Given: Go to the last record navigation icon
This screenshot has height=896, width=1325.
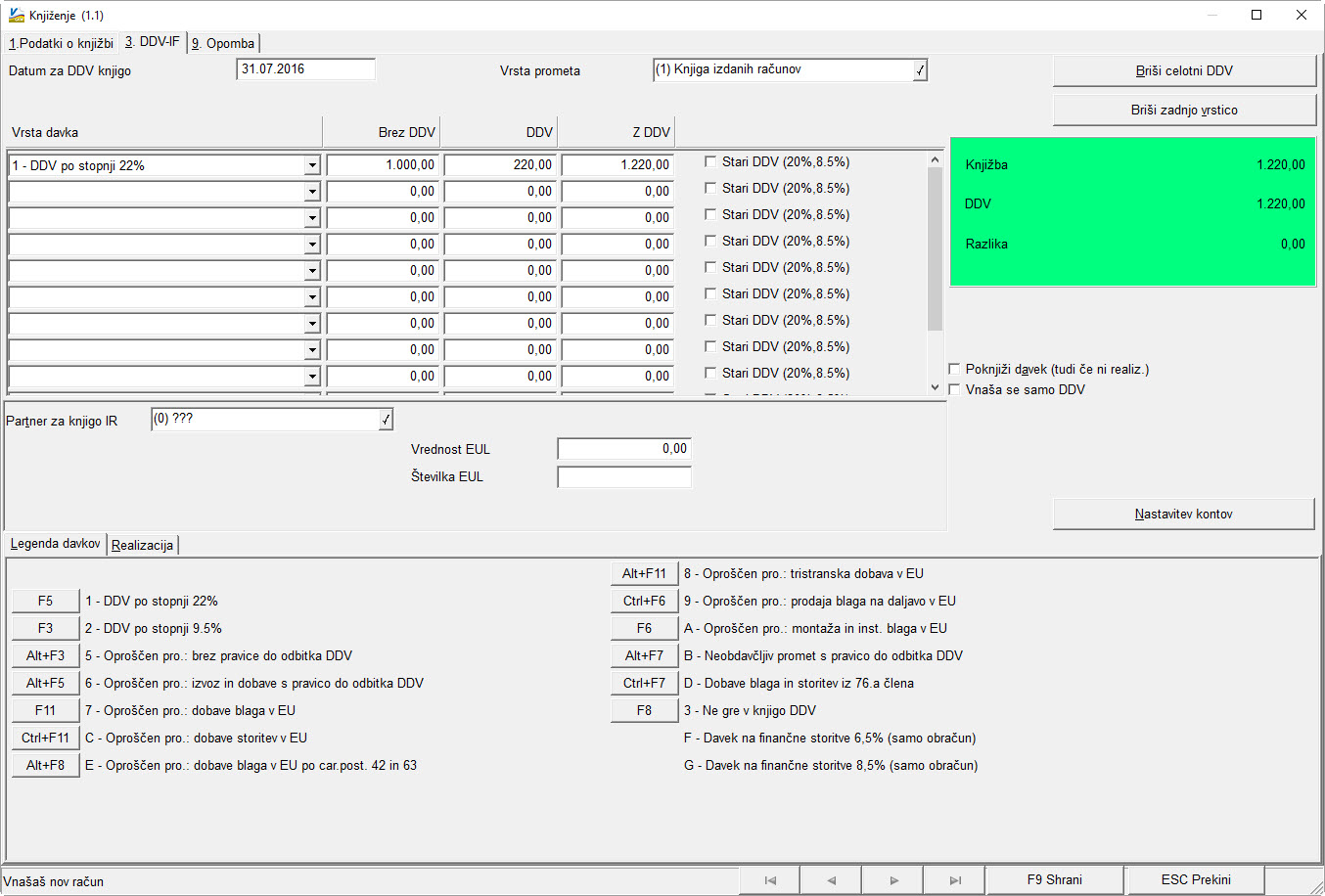Looking at the screenshot, I should pos(954,880).
